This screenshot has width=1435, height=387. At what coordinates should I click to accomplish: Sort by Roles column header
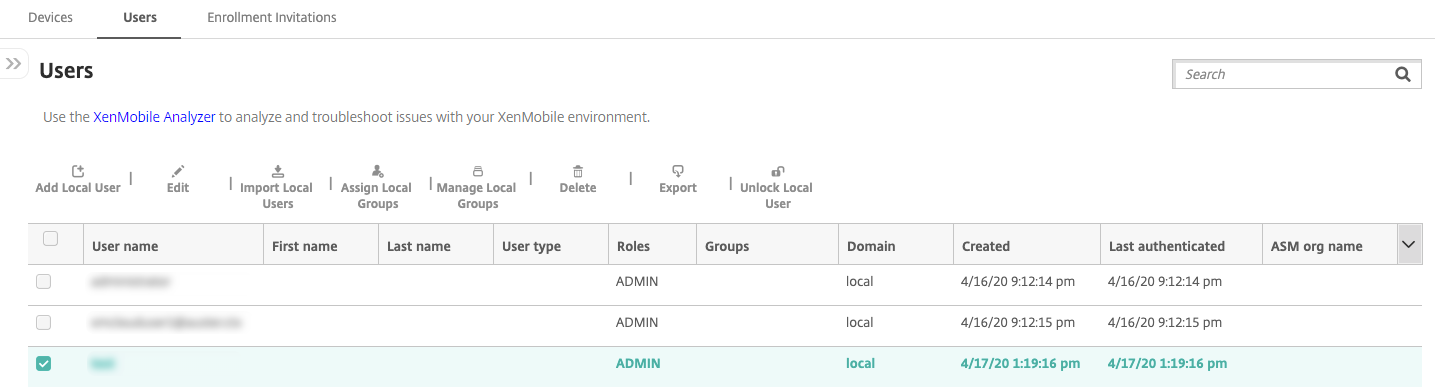pos(633,246)
